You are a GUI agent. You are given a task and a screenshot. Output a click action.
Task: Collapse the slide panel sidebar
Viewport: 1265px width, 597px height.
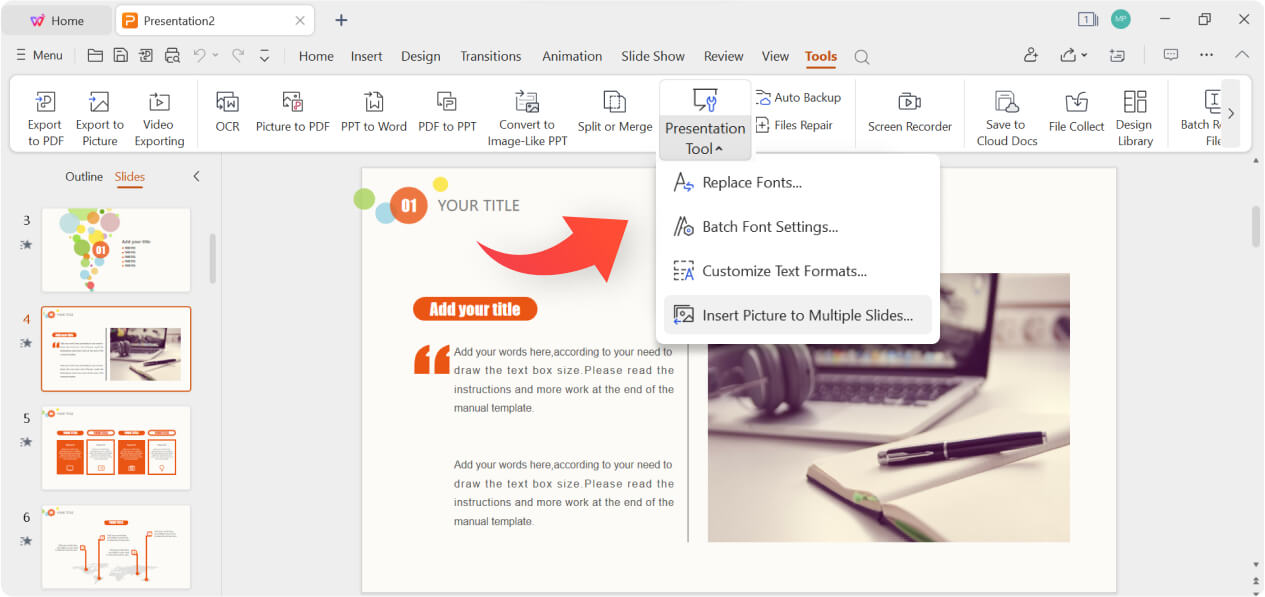(196, 175)
